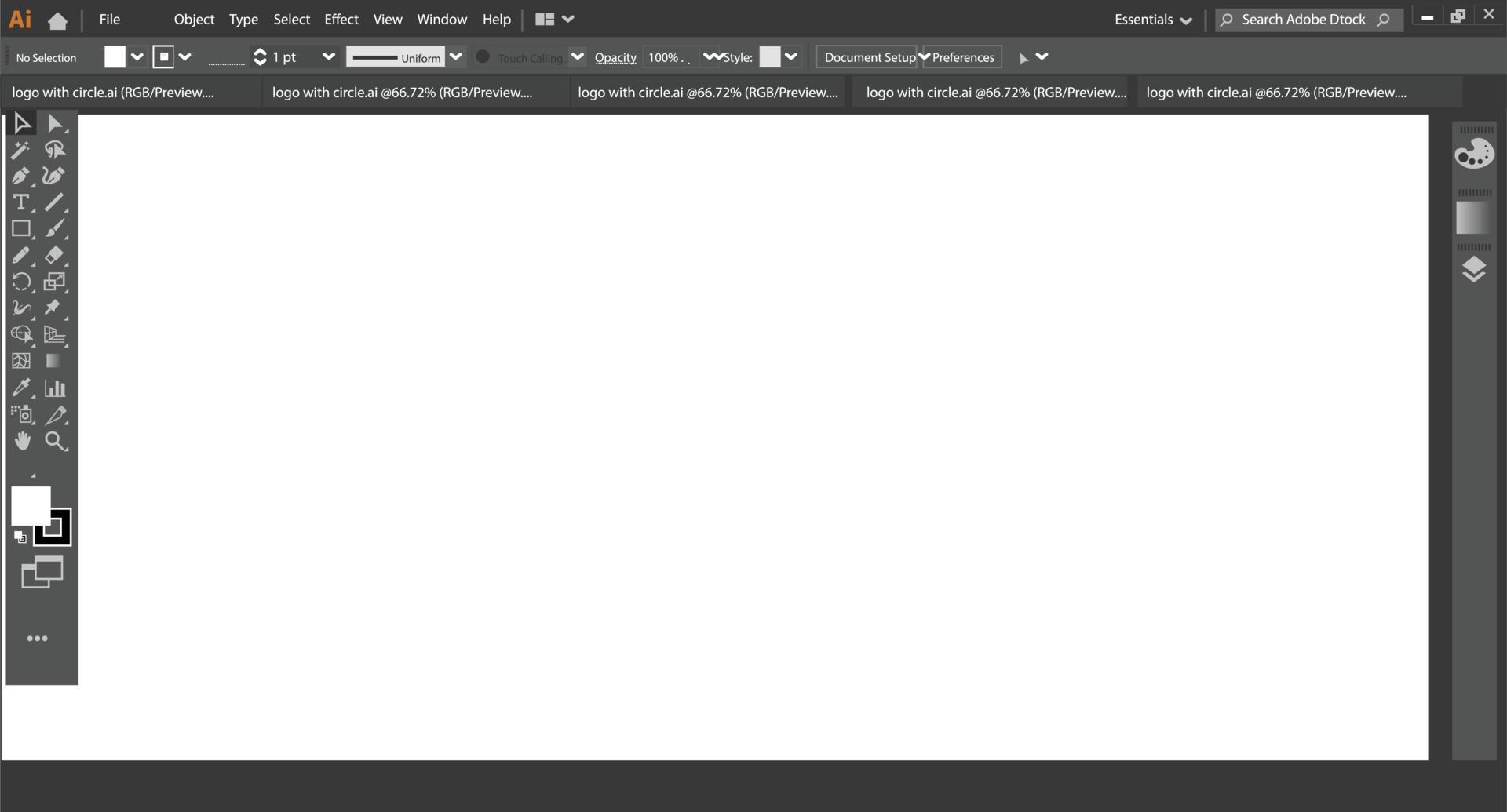The image size is (1507, 812).
Task: Choose the Type tool
Action: pyautogui.click(x=21, y=202)
